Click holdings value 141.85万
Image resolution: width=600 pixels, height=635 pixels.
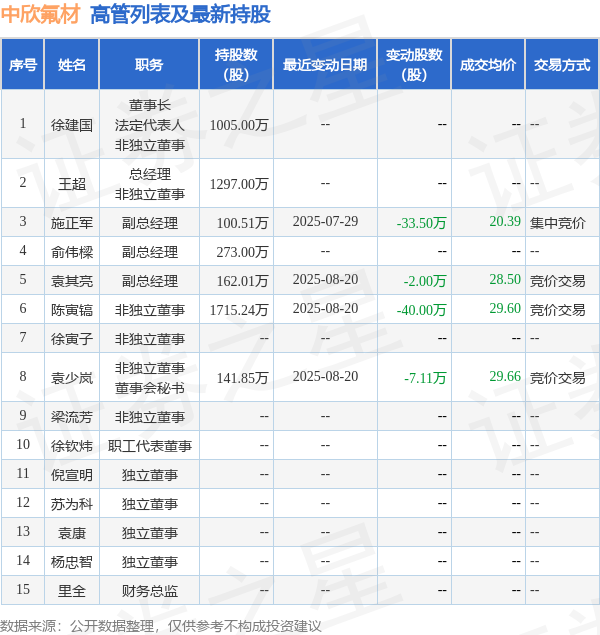243,378
